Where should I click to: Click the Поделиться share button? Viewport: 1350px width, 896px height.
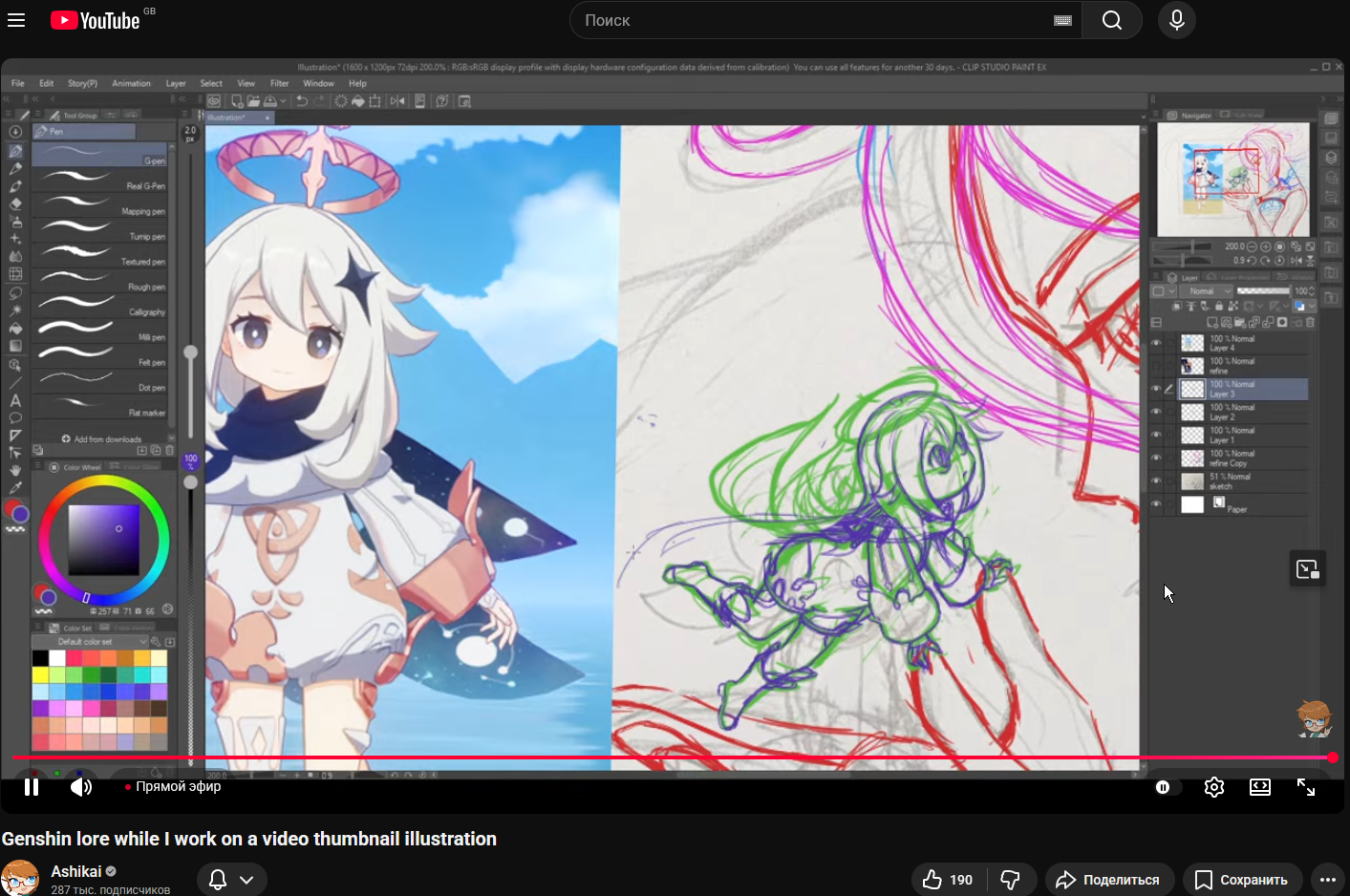tap(1108, 880)
